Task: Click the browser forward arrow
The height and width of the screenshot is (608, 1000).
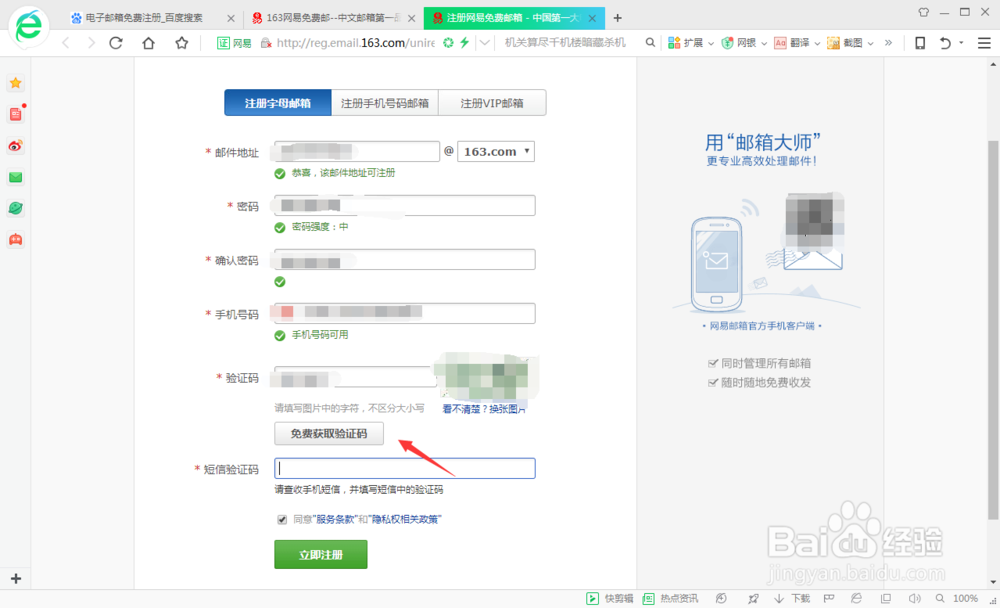Action: click(91, 43)
